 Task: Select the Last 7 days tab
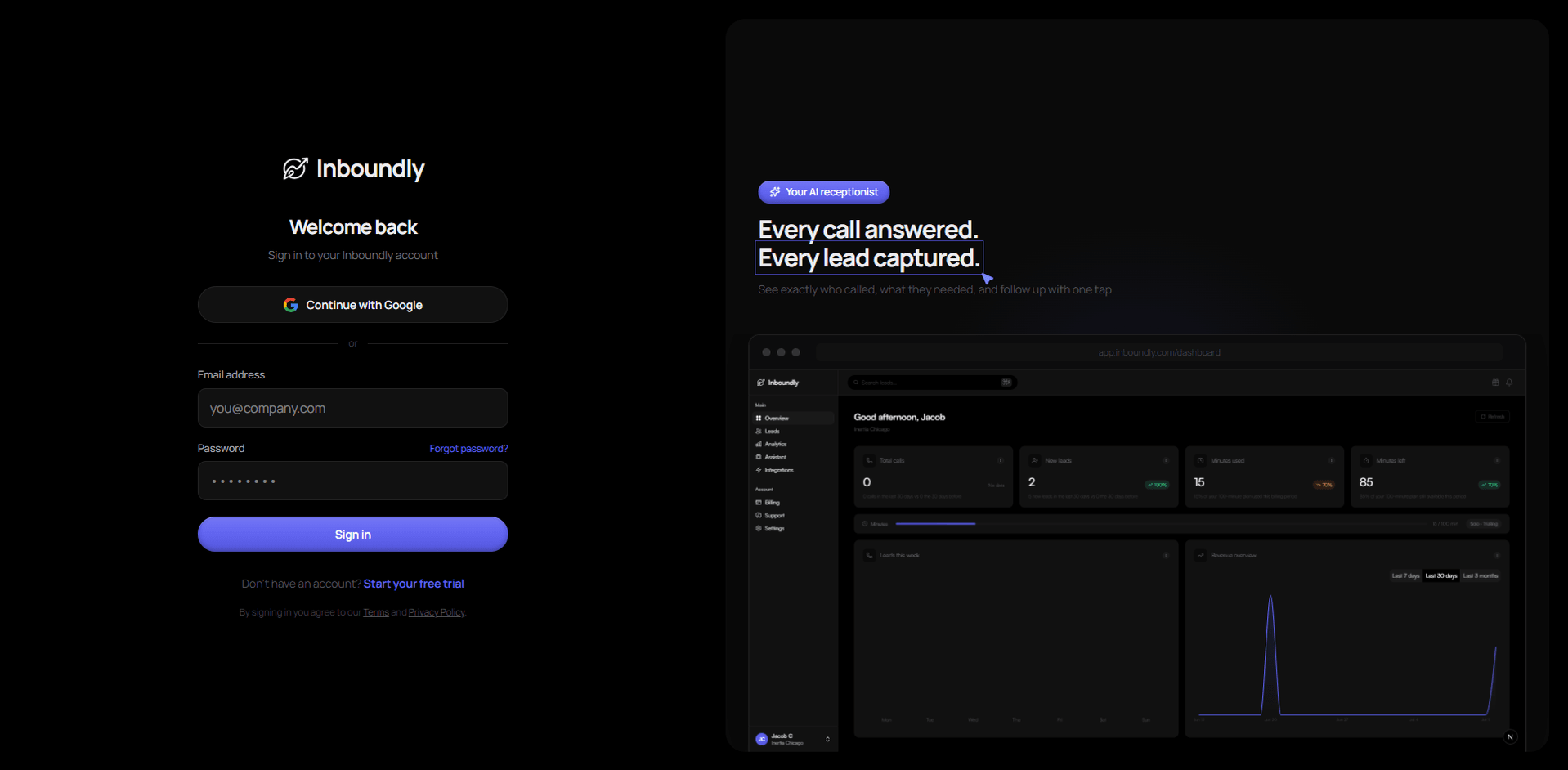pos(1406,576)
